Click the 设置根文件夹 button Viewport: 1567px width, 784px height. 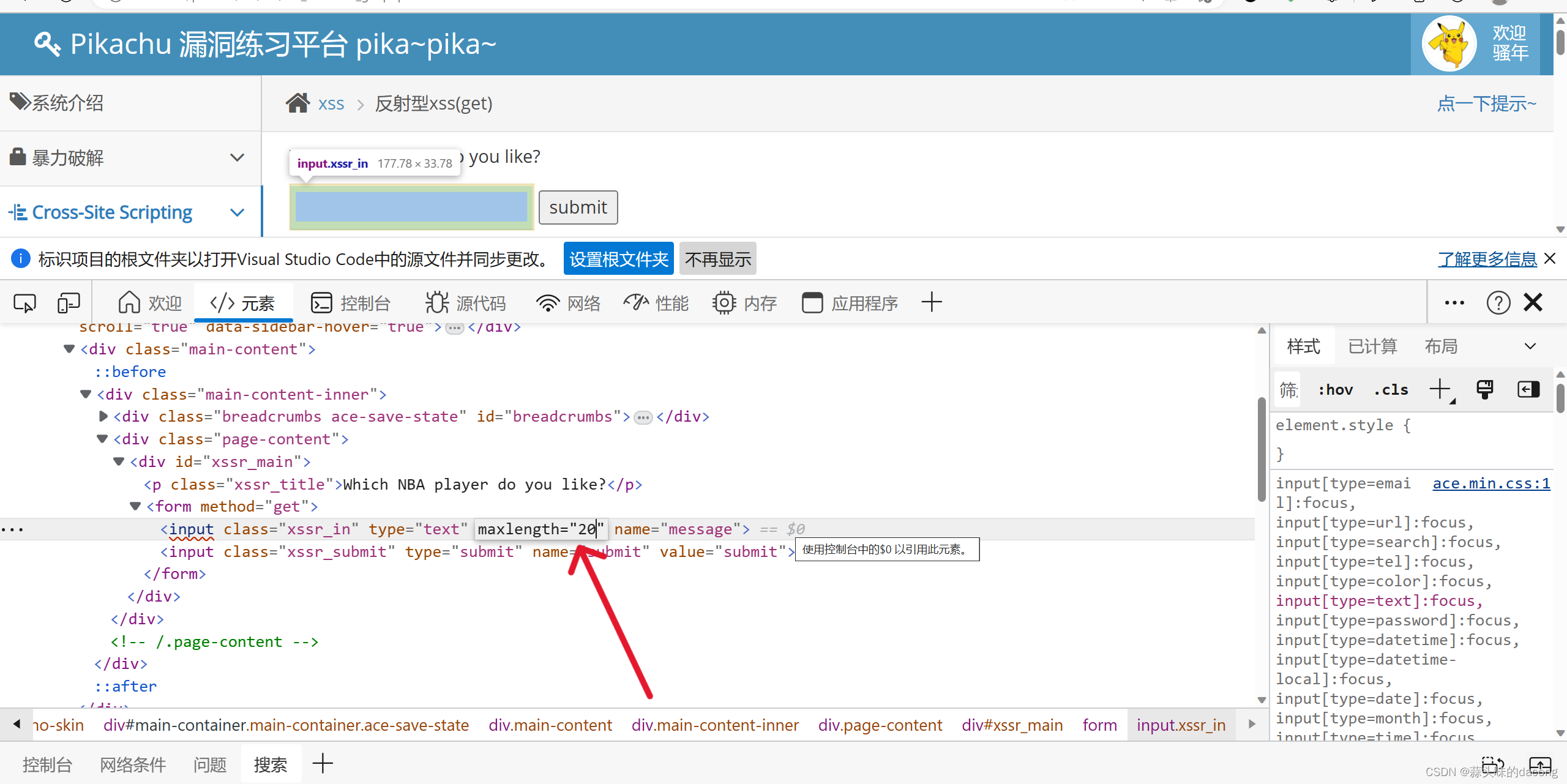[x=618, y=259]
